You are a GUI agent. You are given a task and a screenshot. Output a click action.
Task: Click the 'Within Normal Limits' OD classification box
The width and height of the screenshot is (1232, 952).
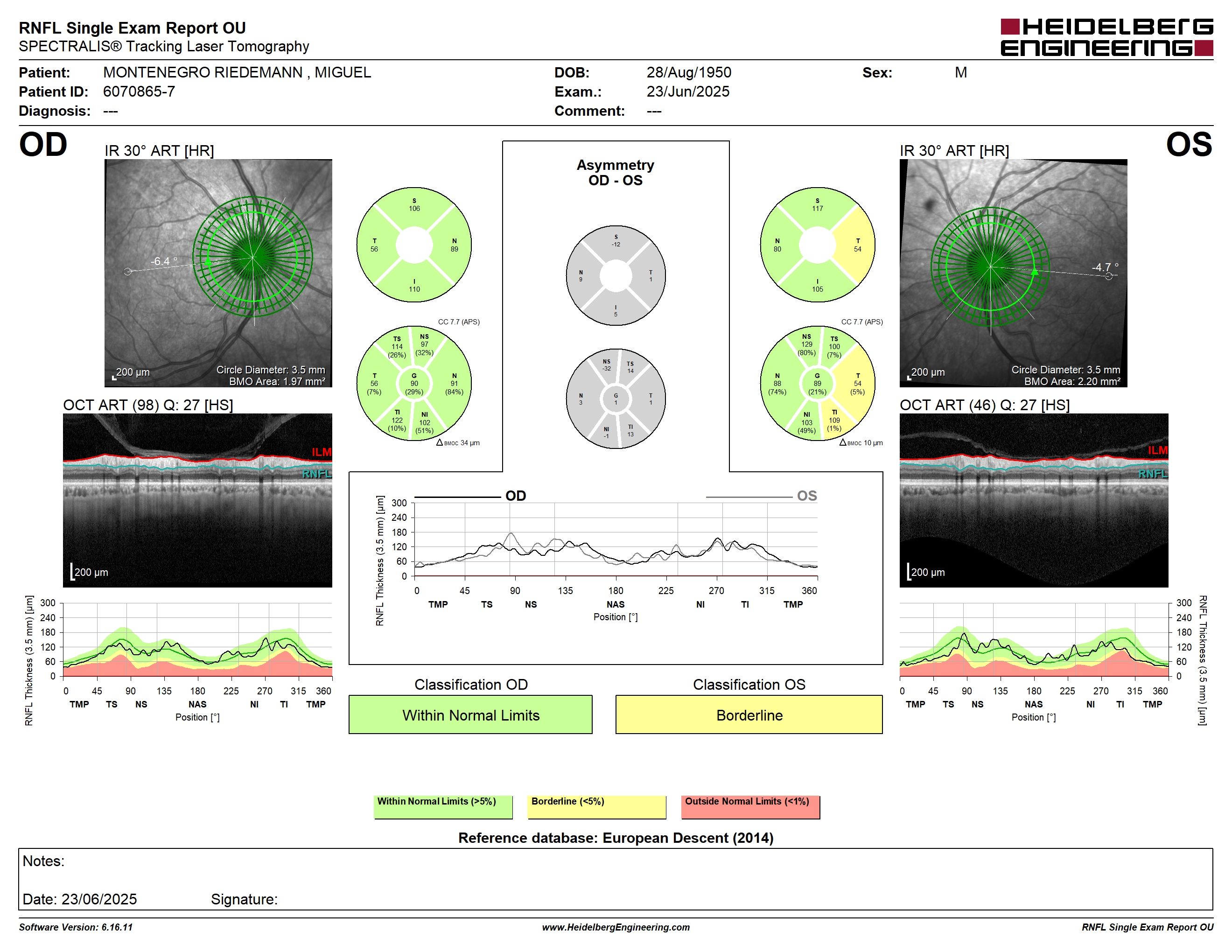470,714
